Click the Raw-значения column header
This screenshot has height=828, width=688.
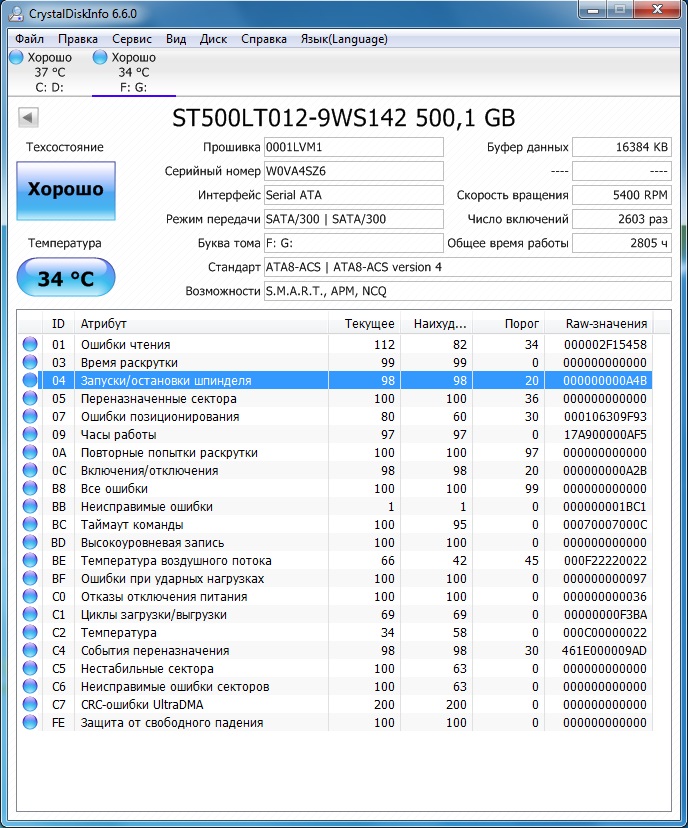tap(606, 323)
